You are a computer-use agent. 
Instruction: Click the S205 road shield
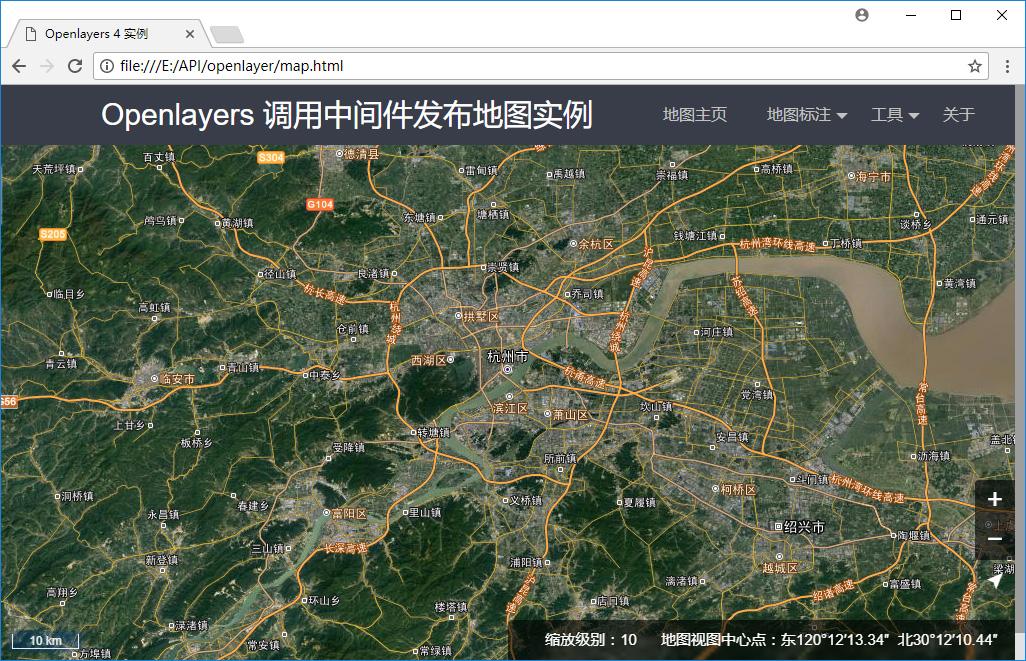pos(52,234)
